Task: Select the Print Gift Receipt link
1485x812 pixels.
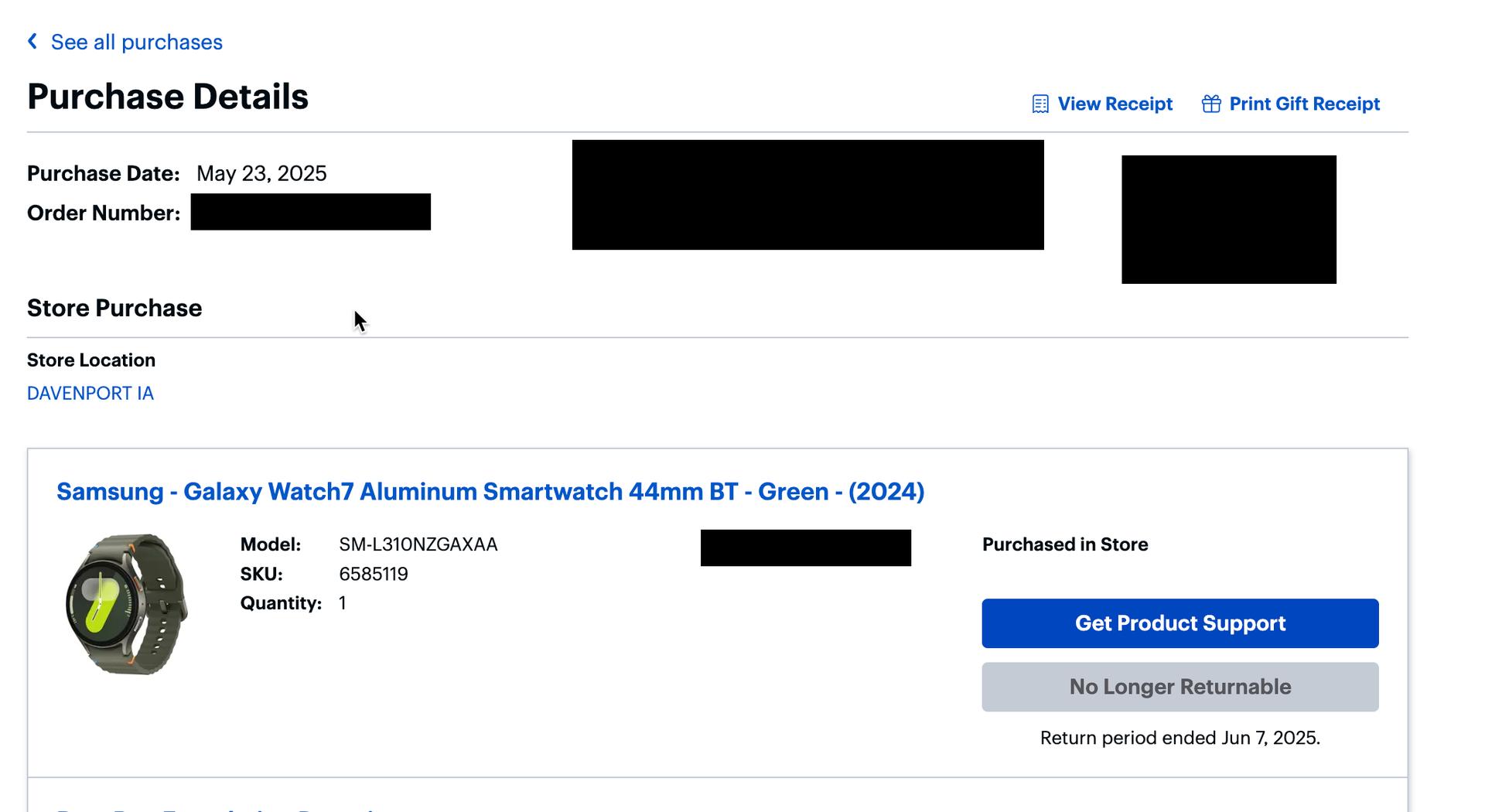Action: click(x=1304, y=104)
